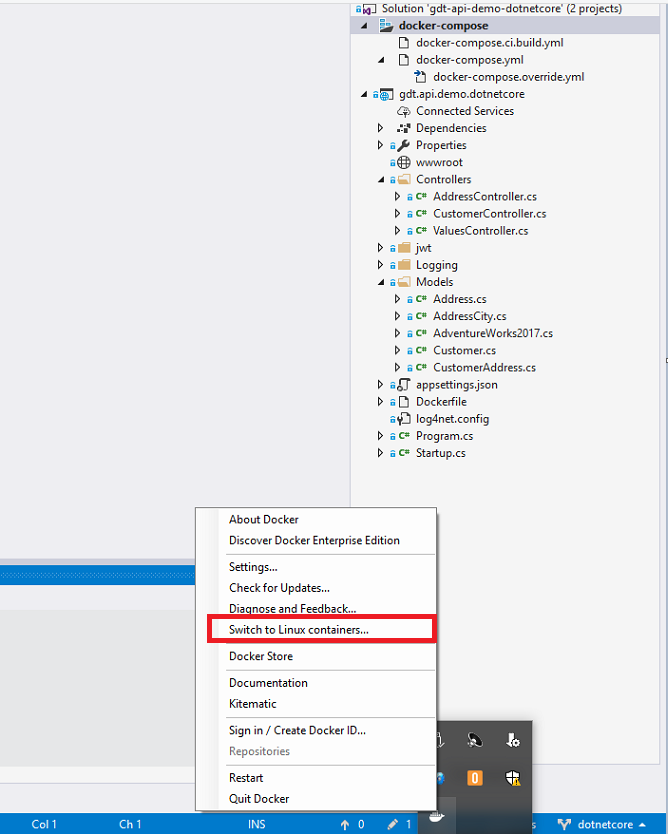Viewport: 668px width, 834px height.
Task: Collapse the Models folder node
Action: tap(381, 282)
